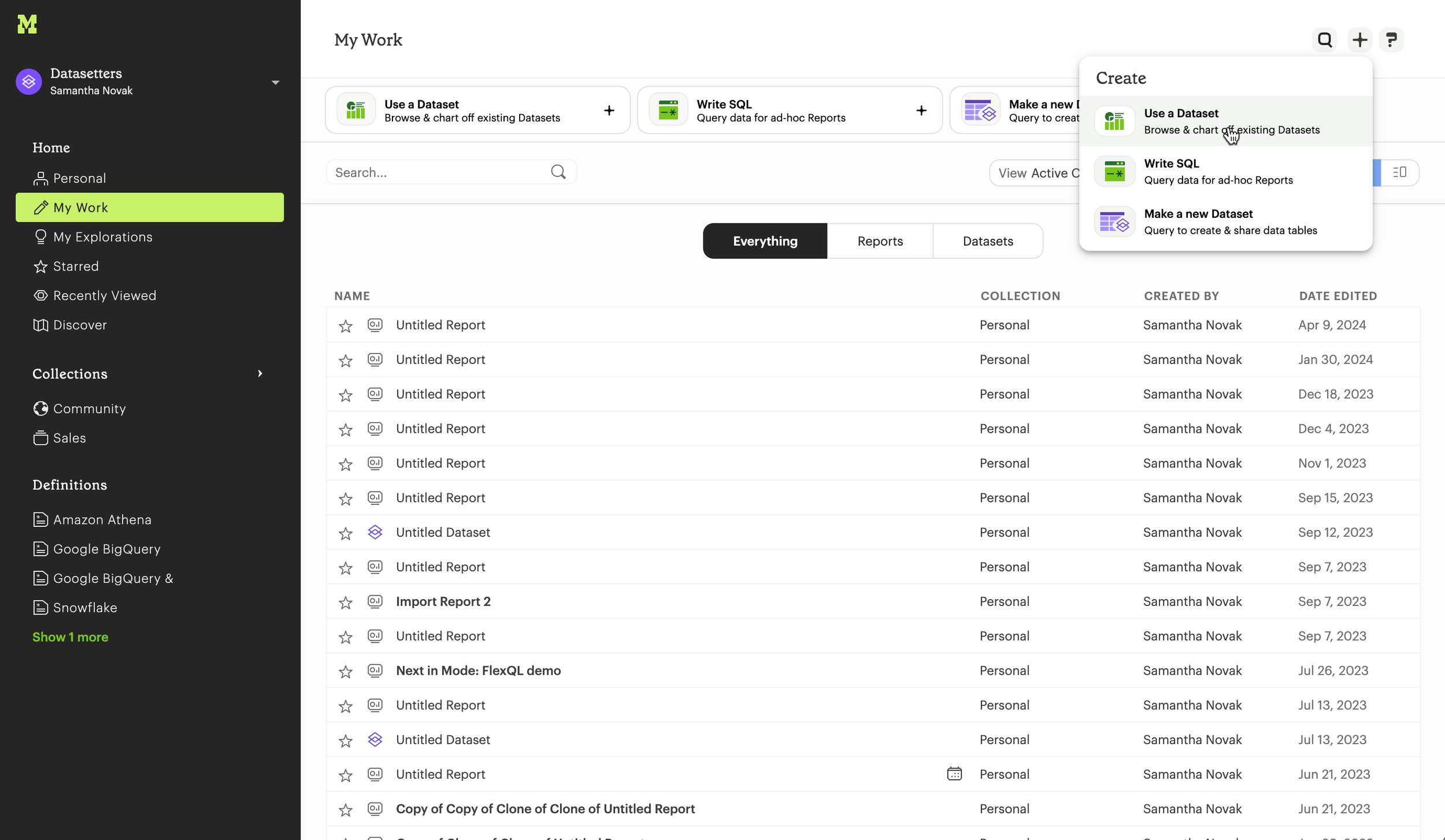
Task: Click the Write SQL icon in Create menu
Action: pyautogui.click(x=1114, y=172)
